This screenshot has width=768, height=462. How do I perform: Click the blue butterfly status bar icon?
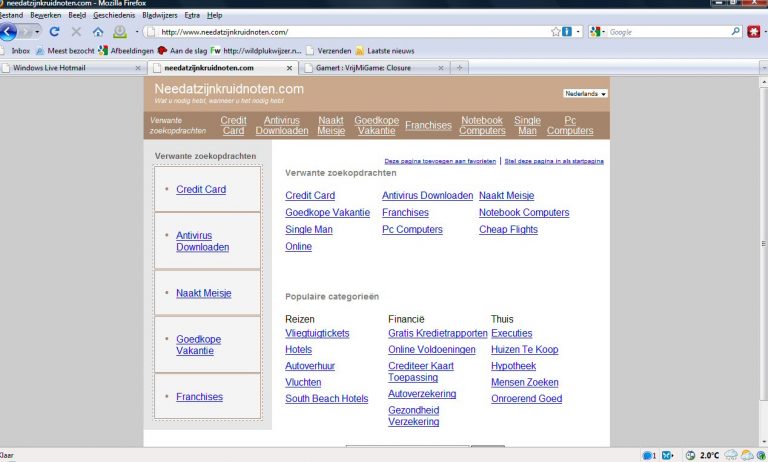667,455
